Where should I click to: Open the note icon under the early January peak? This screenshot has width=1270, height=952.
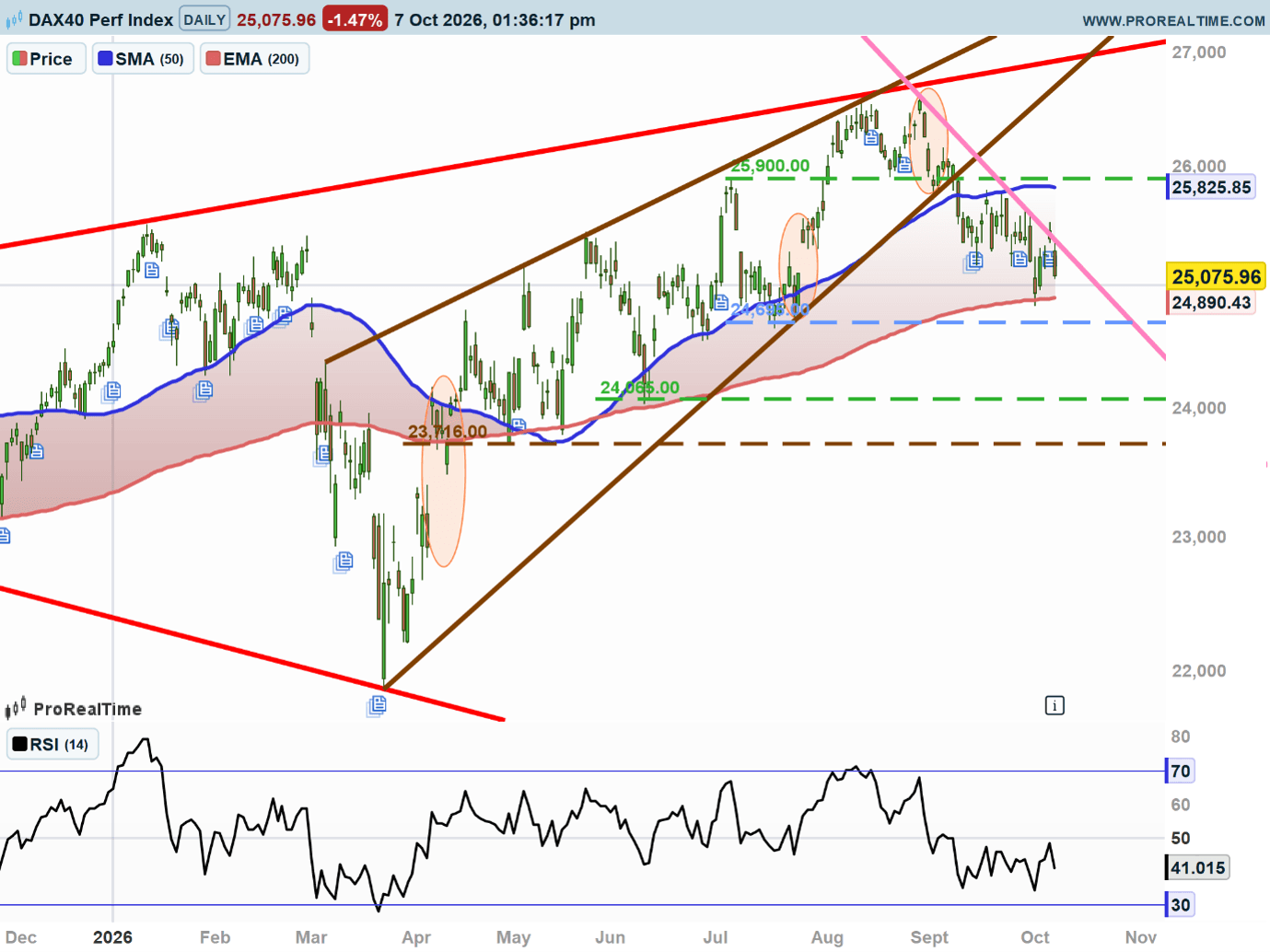point(152,270)
